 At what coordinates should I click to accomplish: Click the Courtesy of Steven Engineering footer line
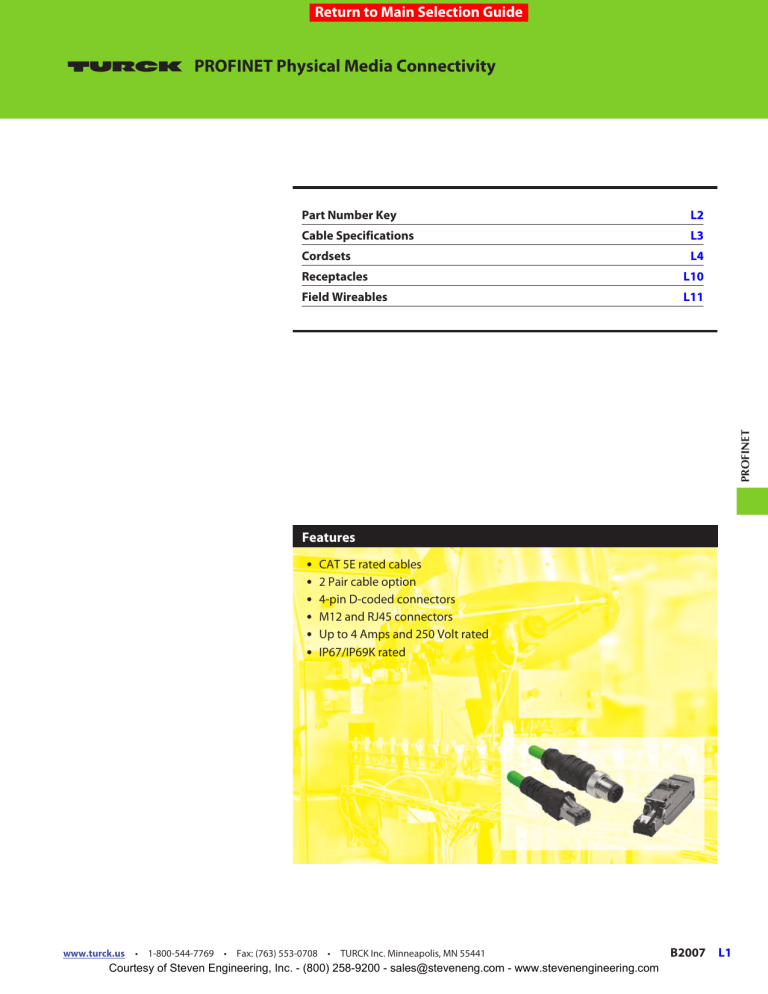coord(384,968)
